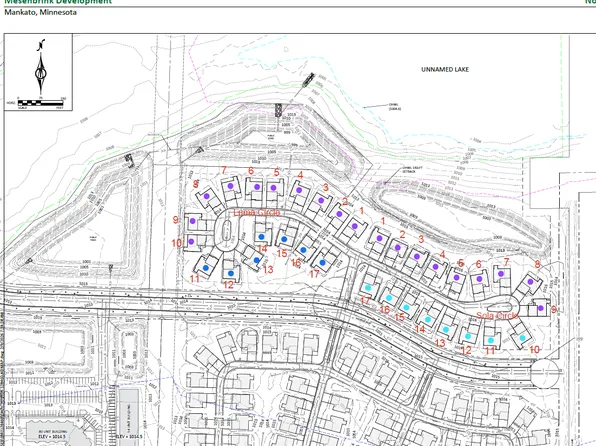Click the black-and-white scale bar
596x446 pixels.
coord(40,102)
